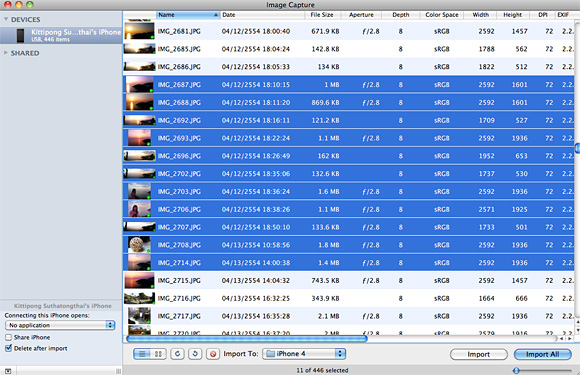
Task: Click the thumbnail of IMG_2681.JPG
Action: click(139, 31)
